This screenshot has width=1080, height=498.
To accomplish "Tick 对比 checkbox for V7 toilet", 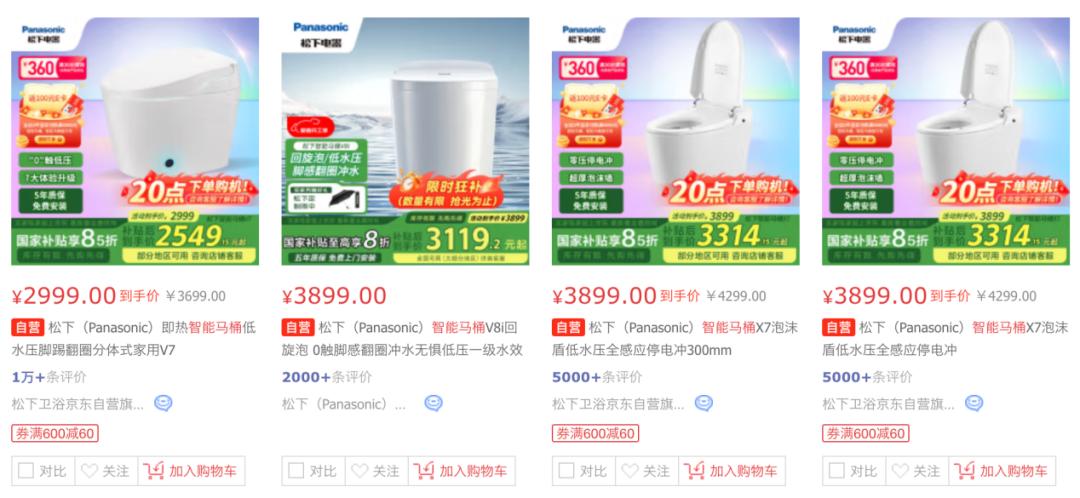I will pos(26,471).
